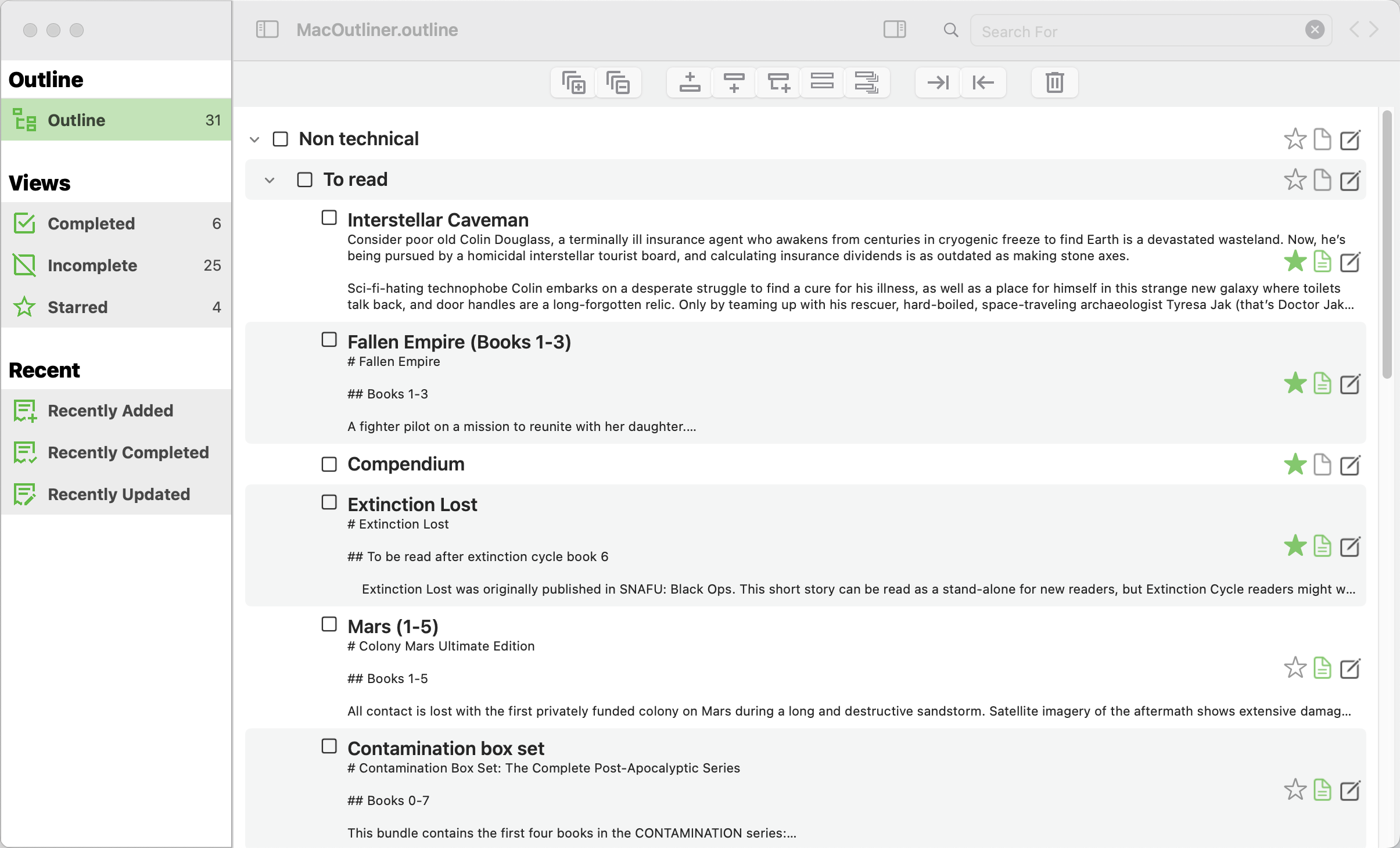
Task: Go to previous search result arrow
Action: pyautogui.click(x=1354, y=30)
